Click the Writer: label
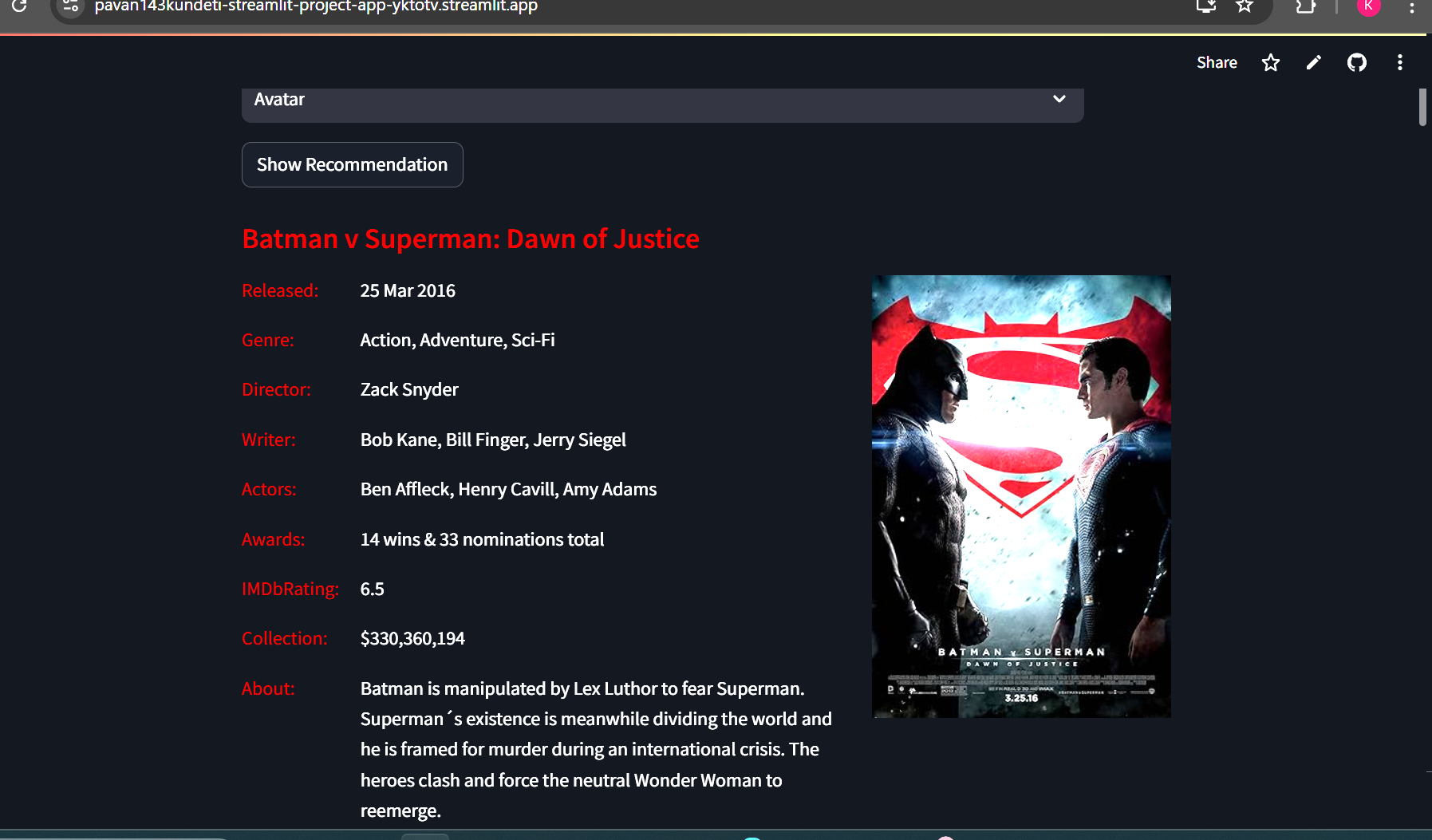 269,440
